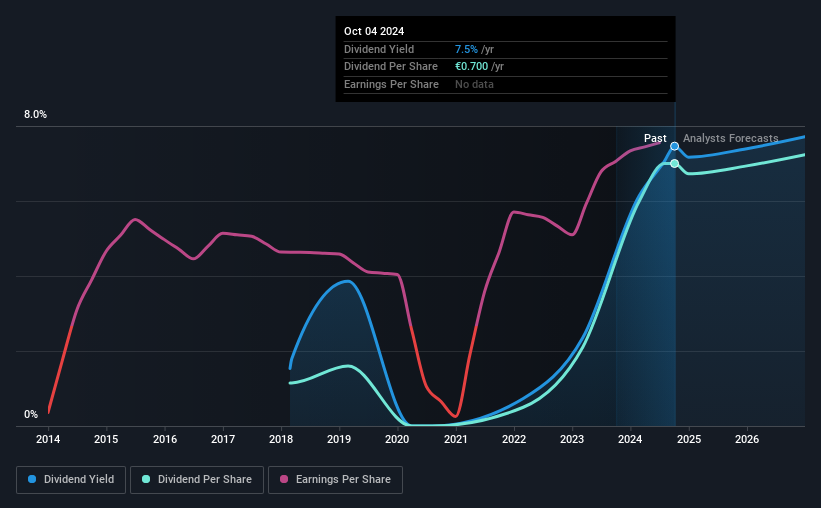Image resolution: width=821 pixels, height=508 pixels.
Task: Click the 2023 x-axis label
Action: click(x=572, y=439)
